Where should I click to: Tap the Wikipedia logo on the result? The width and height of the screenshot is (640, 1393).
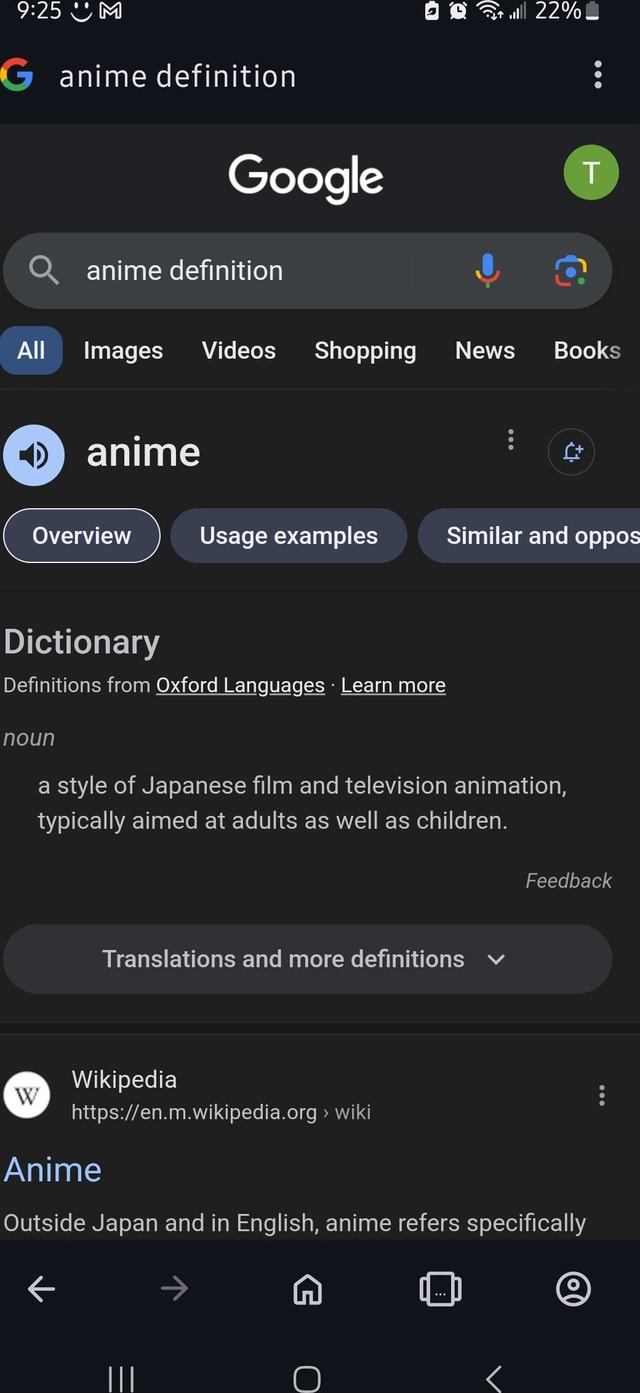pyautogui.click(x=26, y=1095)
